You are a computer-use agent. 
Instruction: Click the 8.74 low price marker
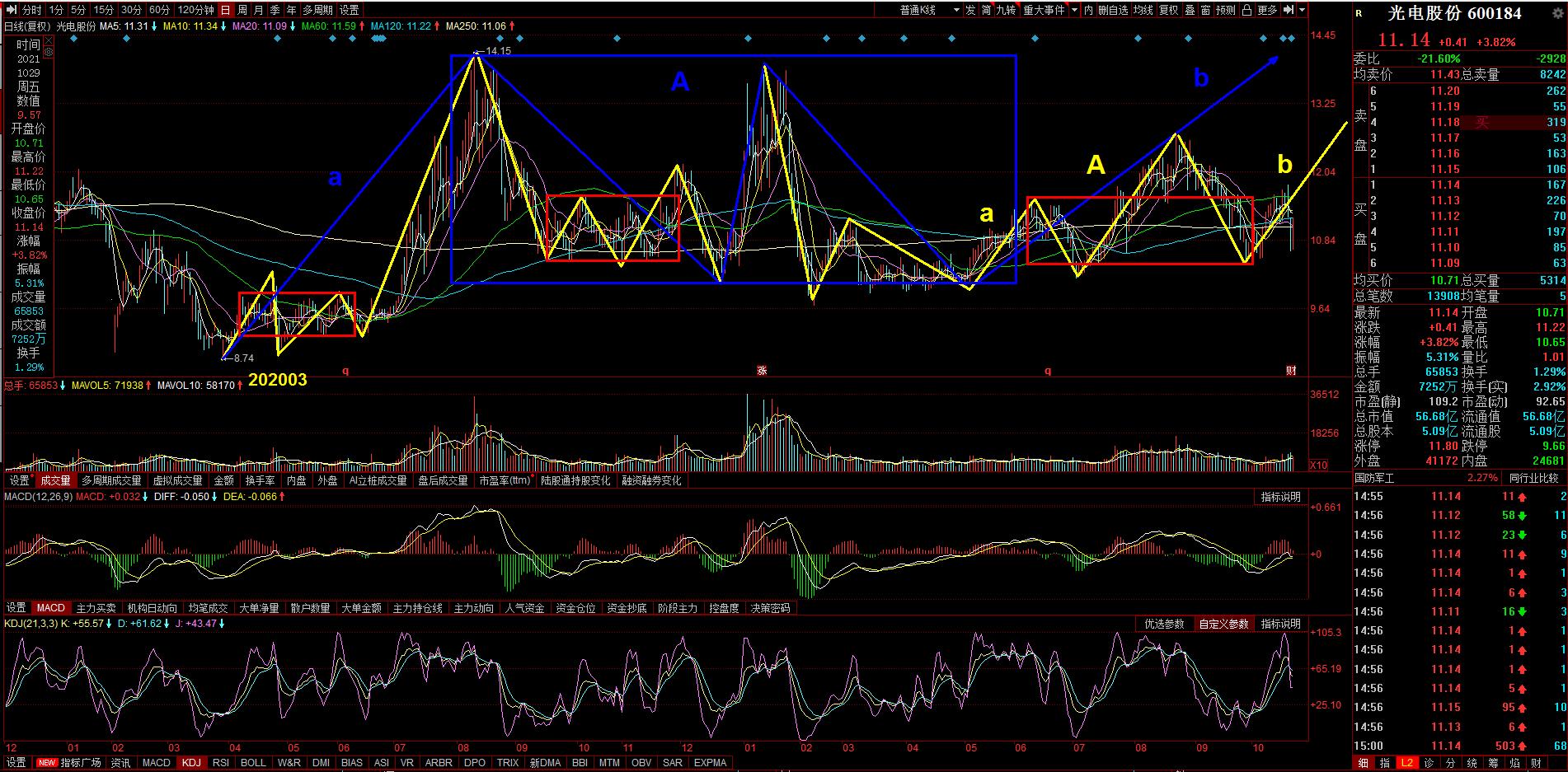243,358
